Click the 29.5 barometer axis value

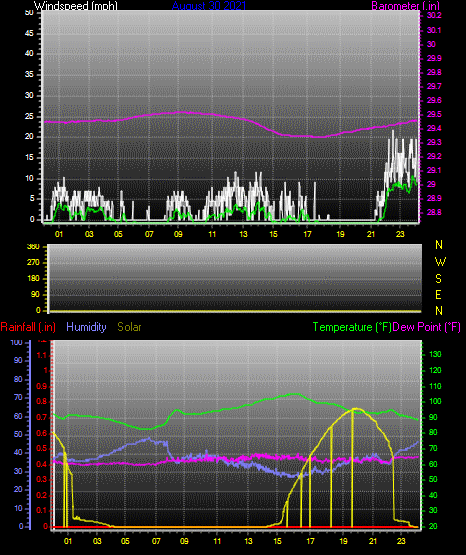(434, 114)
